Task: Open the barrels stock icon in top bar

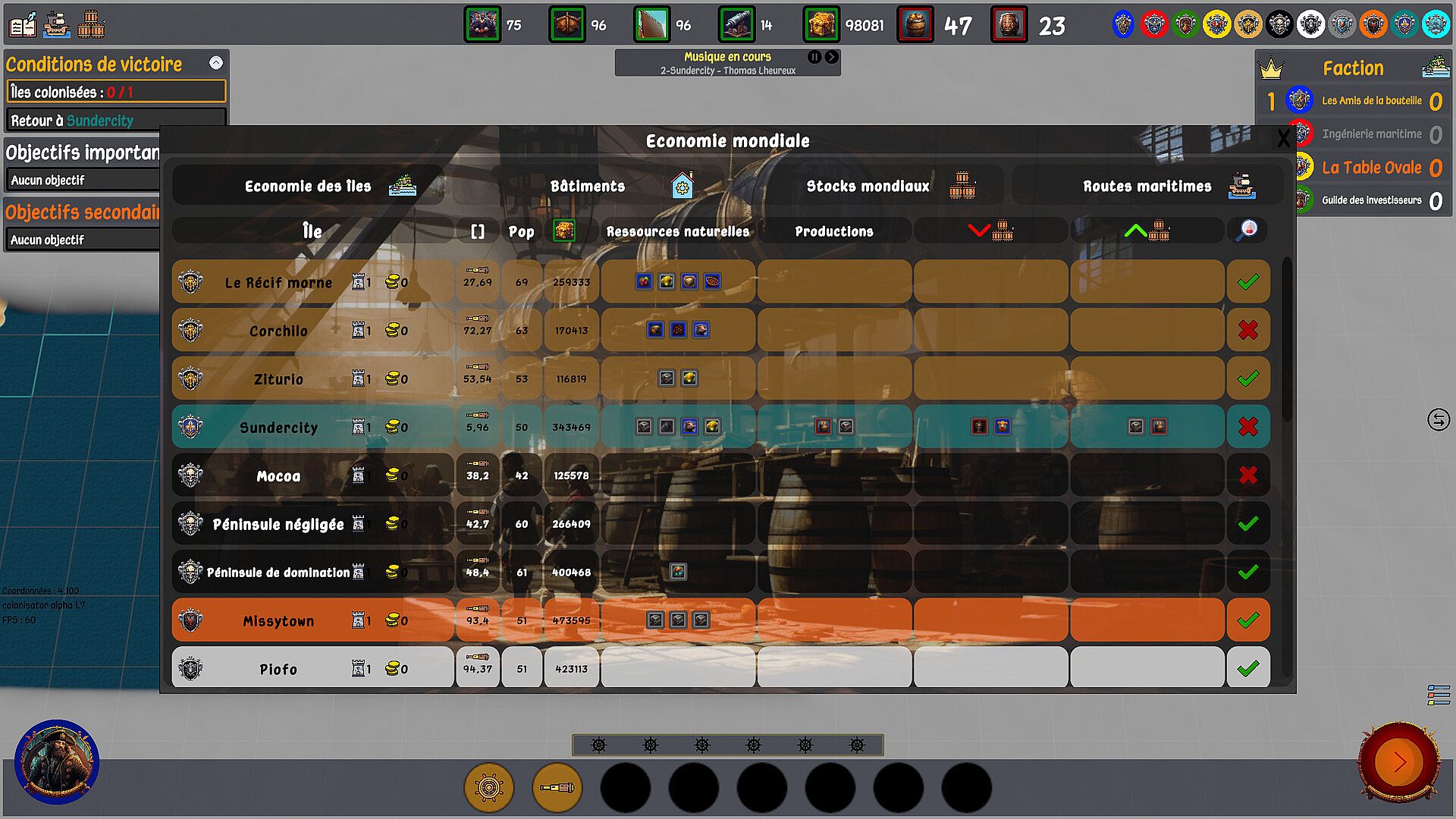Action: click(x=90, y=25)
